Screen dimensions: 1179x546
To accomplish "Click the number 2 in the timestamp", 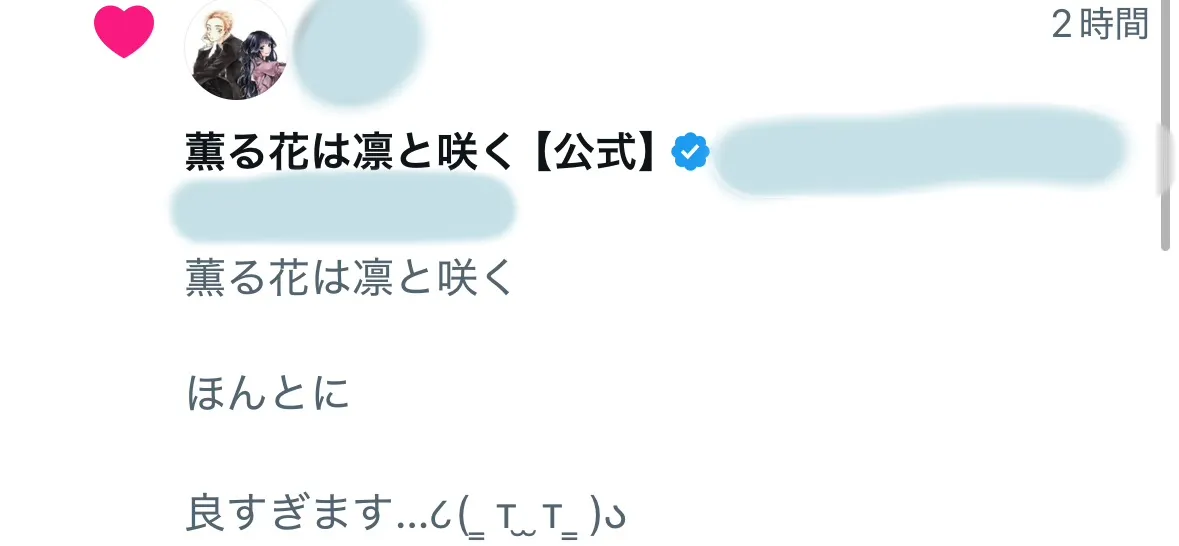I will [1062, 25].
